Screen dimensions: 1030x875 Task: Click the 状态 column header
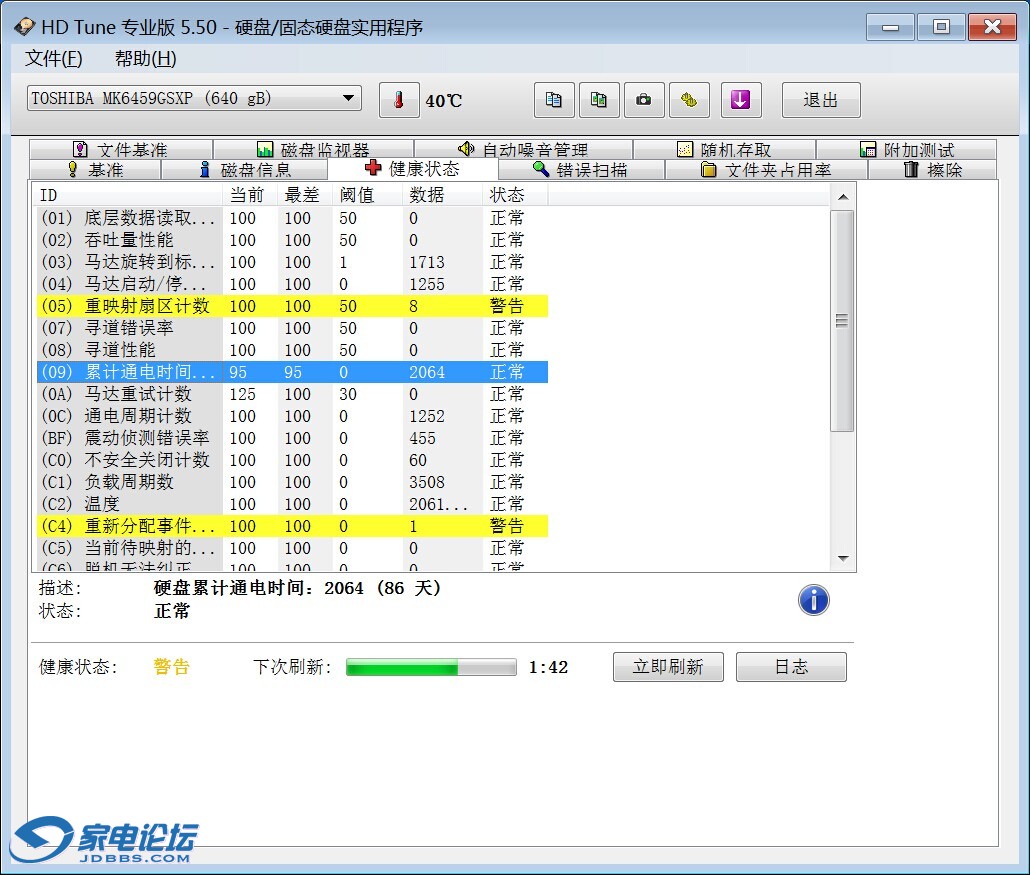tap(516, 195)
